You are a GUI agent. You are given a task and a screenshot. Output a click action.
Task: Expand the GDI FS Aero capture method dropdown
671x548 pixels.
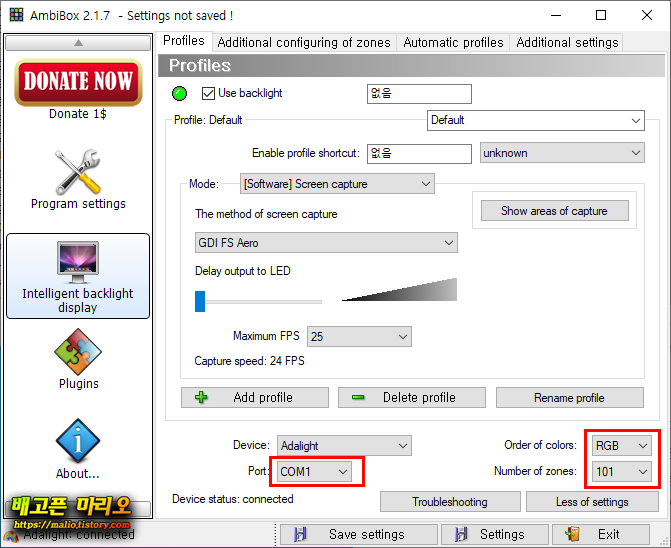point(326,243)
